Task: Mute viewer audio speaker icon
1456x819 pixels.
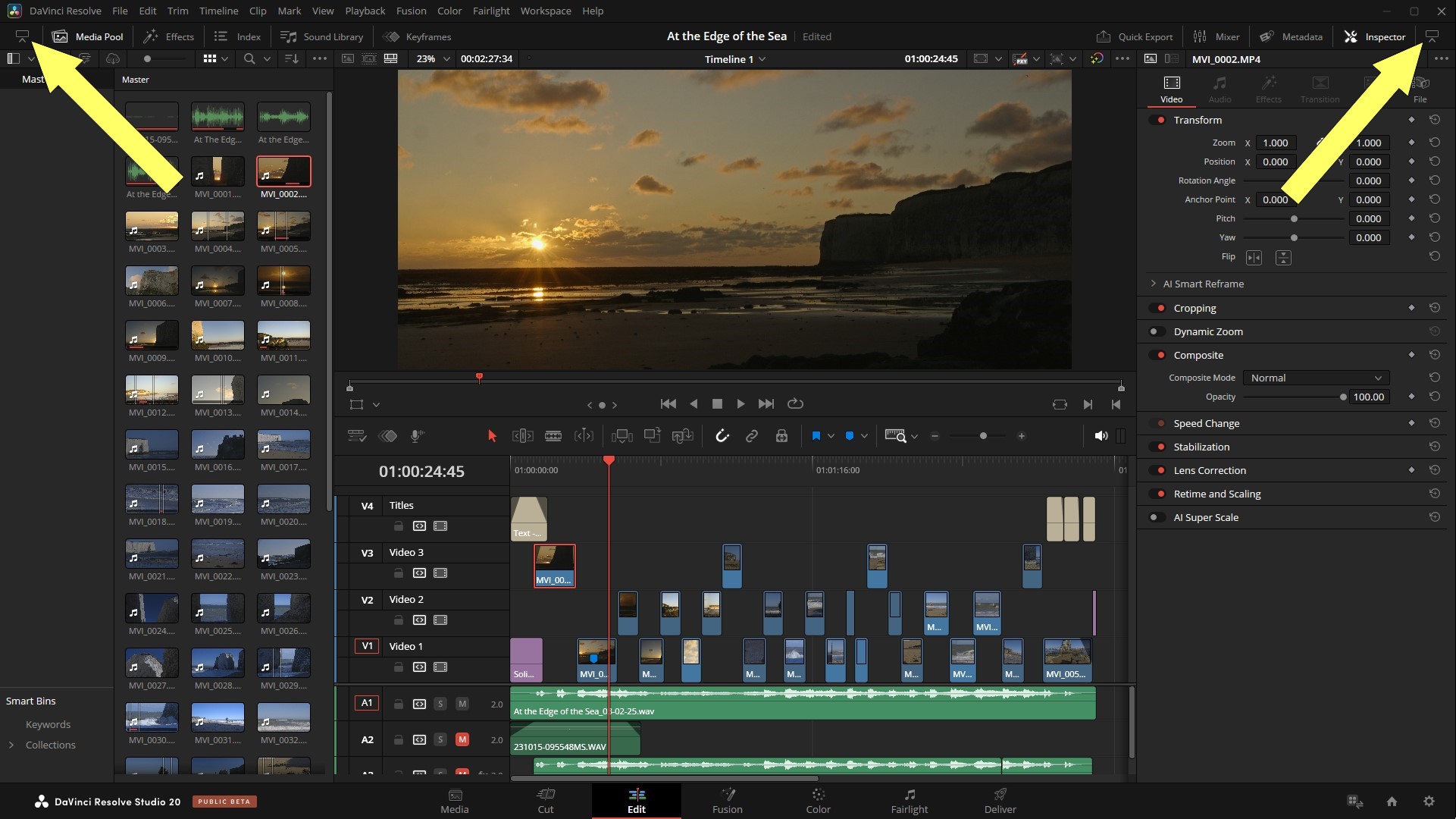Action: point(1101,436)
